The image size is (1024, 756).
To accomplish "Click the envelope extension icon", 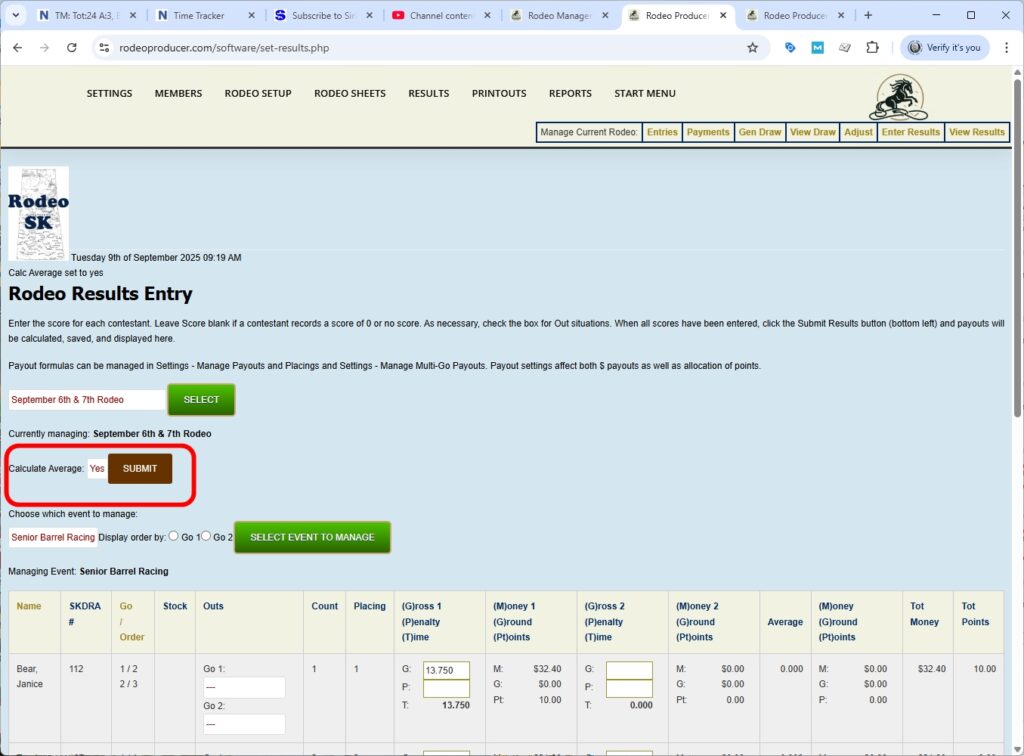I will pyautogui.click(x=843, y=47).
